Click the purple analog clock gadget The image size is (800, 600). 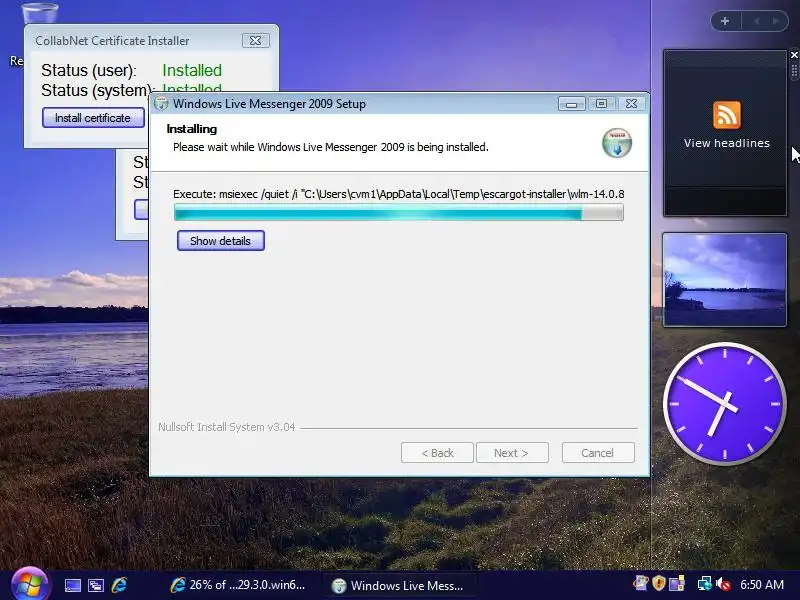coord(724,403)
